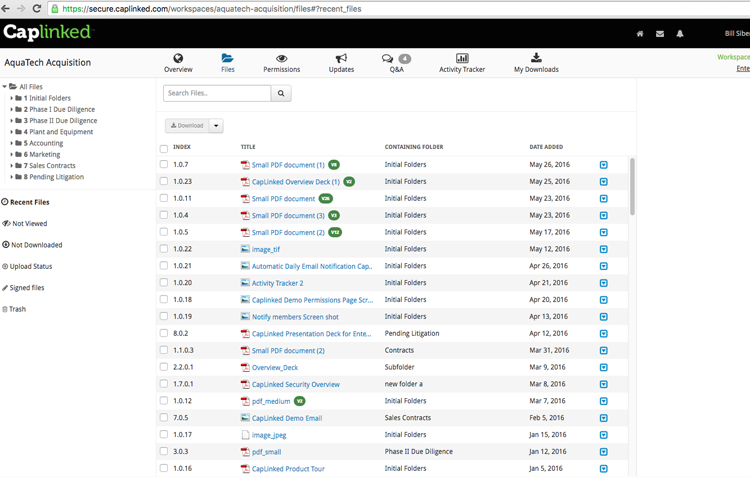Open Small PDF document (3) link
750x480 pixels.
(x=288, y=216)
